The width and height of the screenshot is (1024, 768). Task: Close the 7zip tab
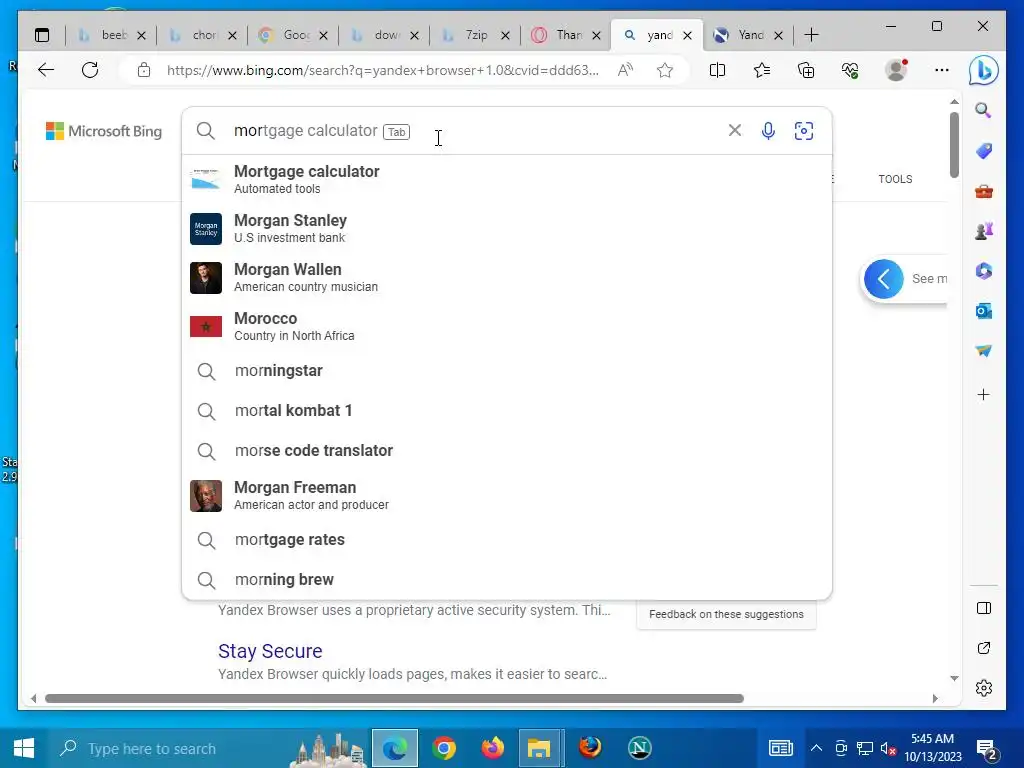pyautogui.click(x=505, y=35)
